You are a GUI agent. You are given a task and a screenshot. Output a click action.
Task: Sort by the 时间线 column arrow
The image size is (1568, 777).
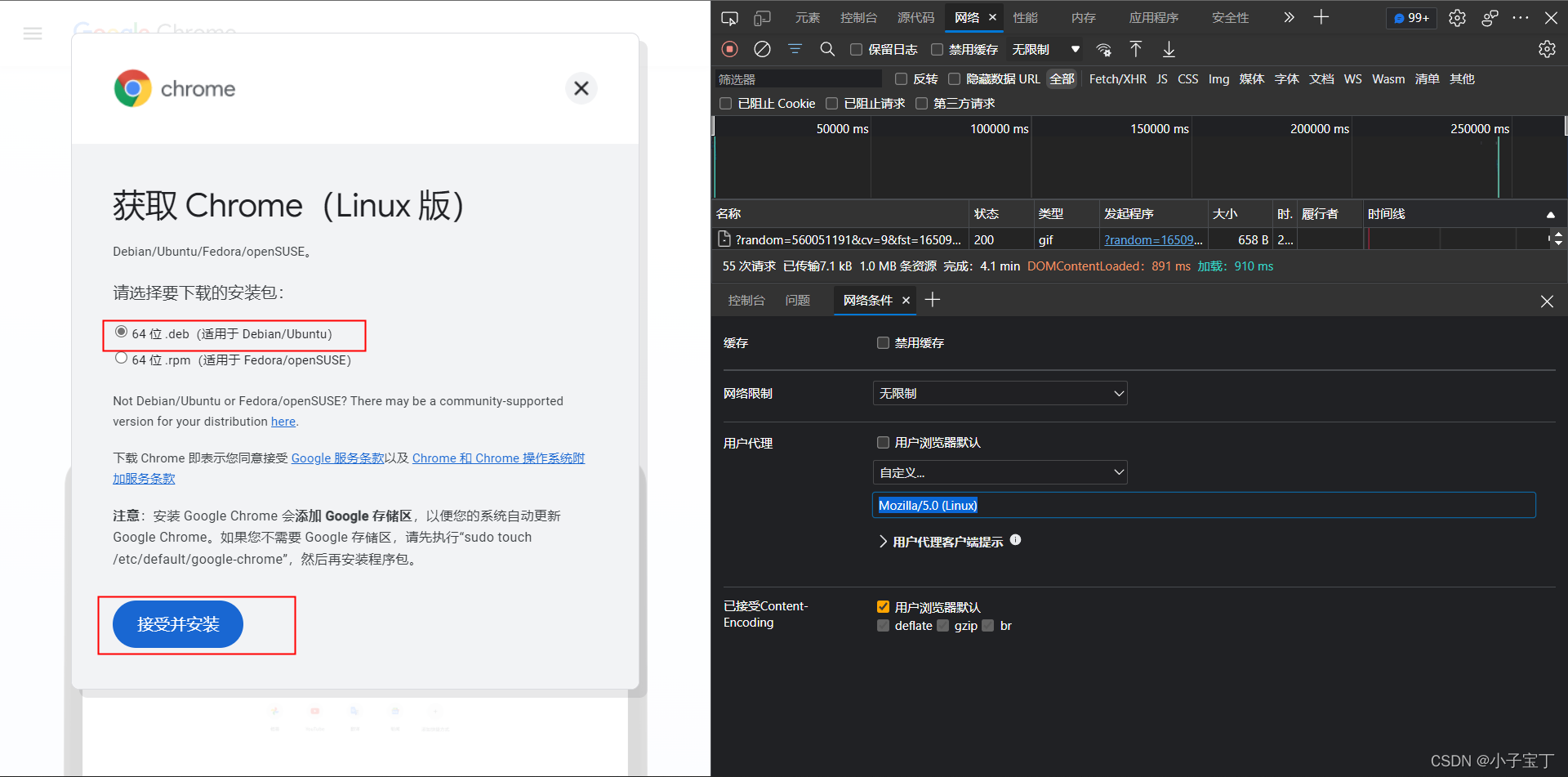pos(1550,214)
